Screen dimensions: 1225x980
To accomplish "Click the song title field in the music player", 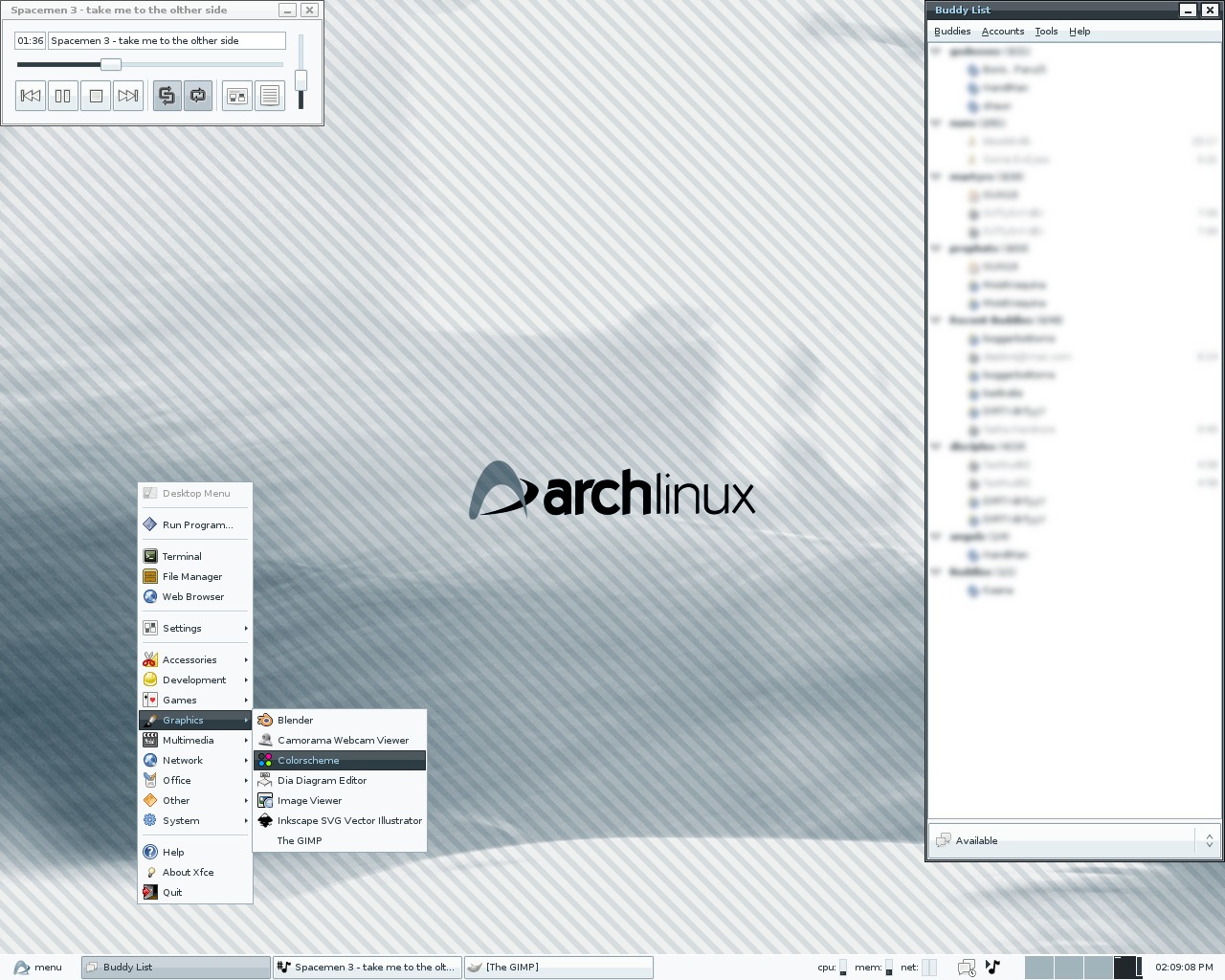I will pyautogui.click(x=167, y=40).
